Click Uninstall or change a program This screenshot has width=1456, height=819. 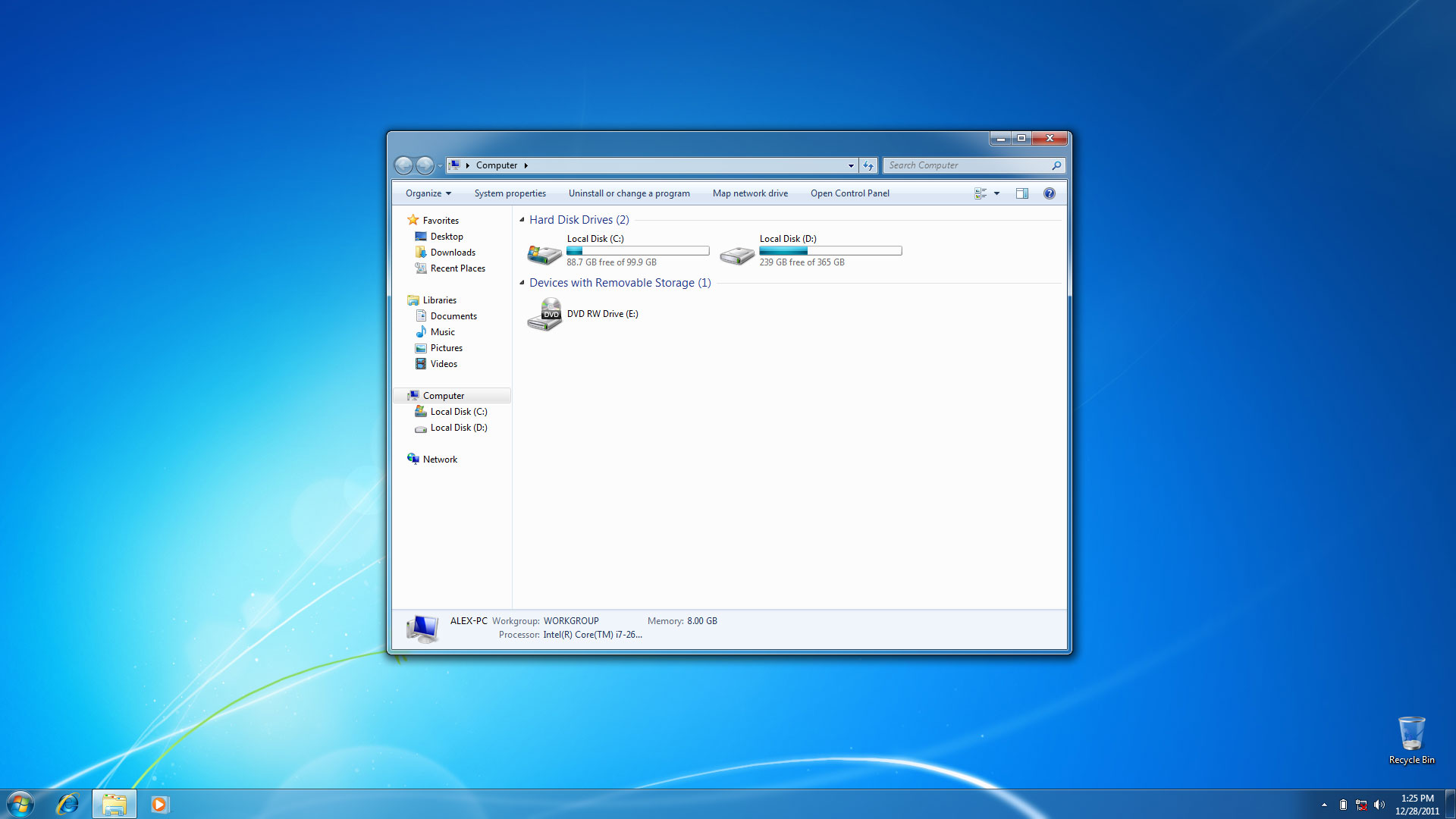(x=629, y=193)
